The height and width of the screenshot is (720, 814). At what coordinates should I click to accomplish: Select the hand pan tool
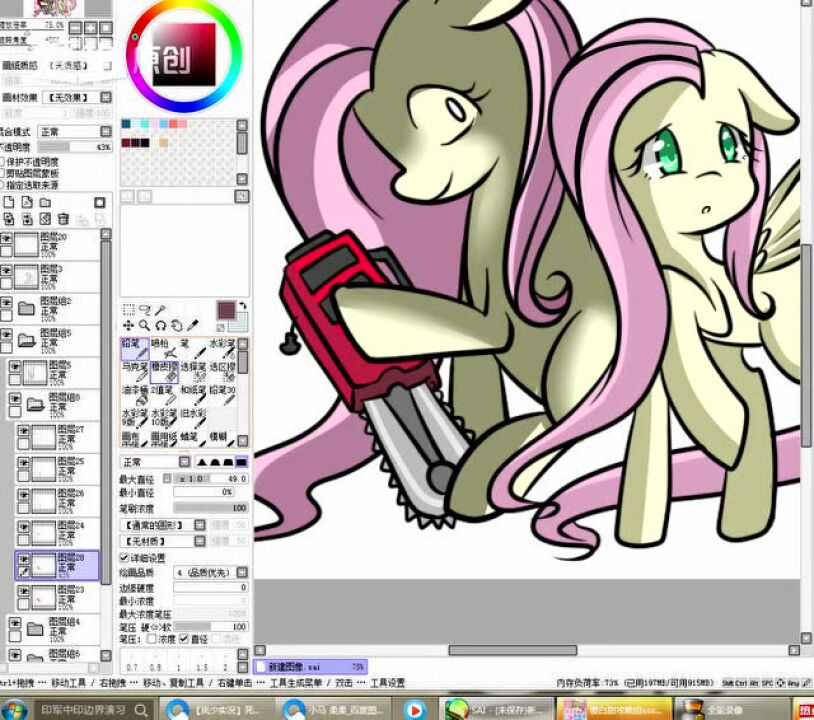point(177,325)
